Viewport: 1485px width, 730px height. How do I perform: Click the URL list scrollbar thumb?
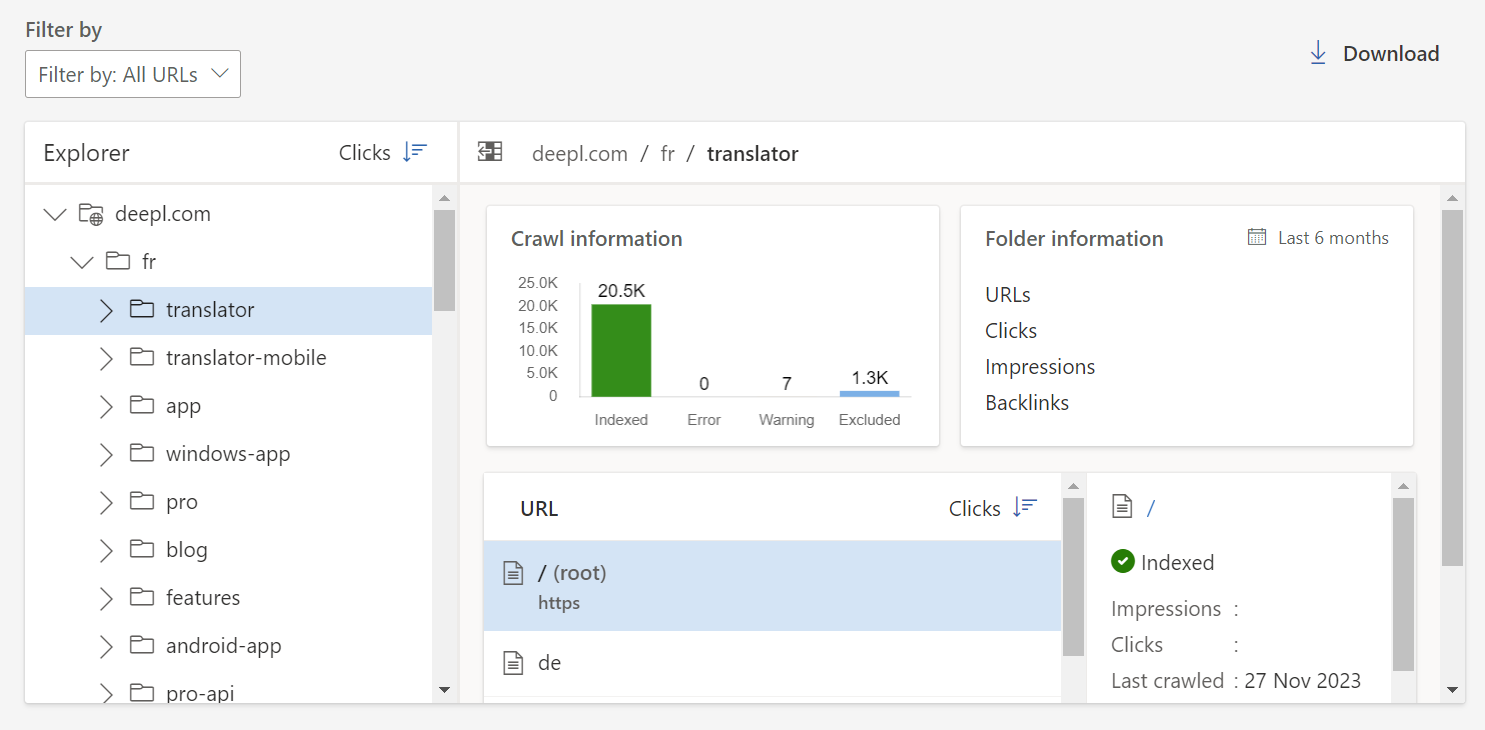pos(1073,577)
